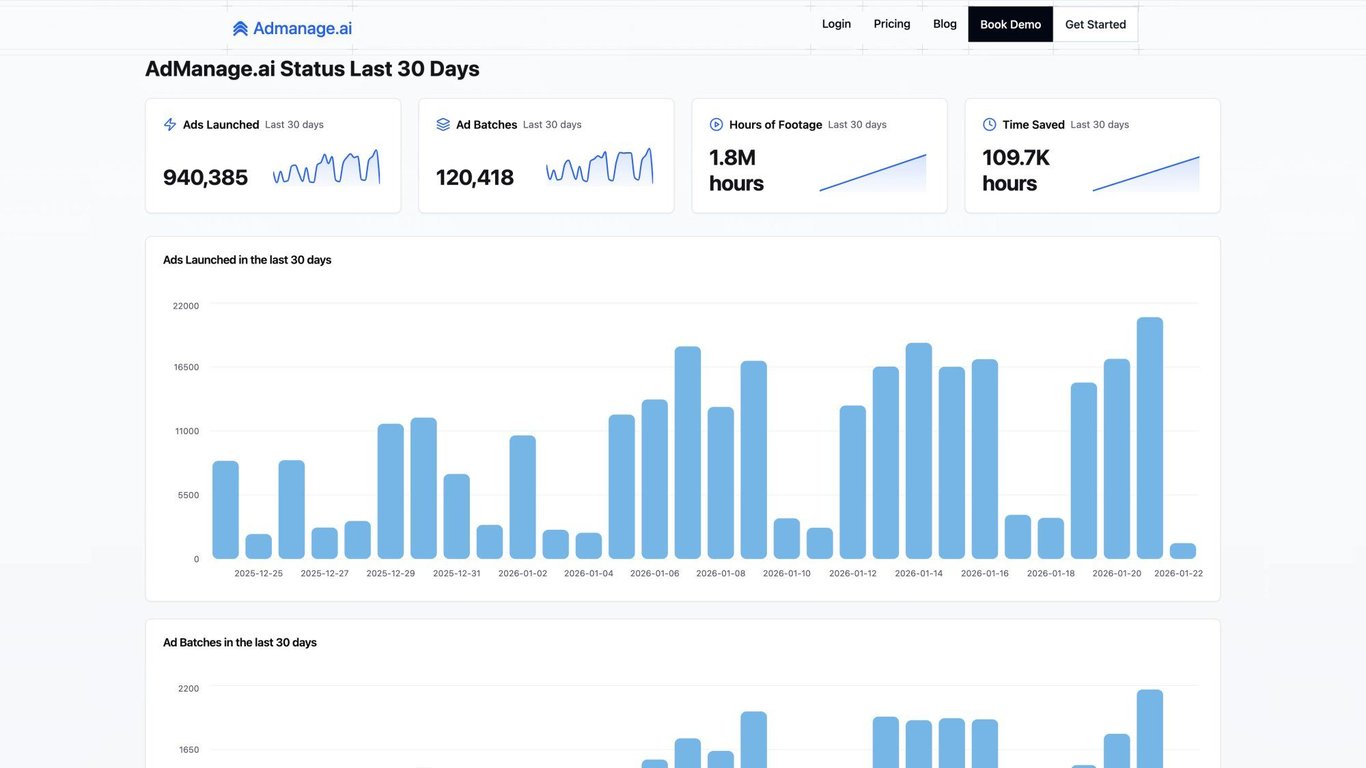The width and height of the screenshot is (1366, 768).
Task: Click the Ad Batches sparkline chart
Action: point(599,168)
